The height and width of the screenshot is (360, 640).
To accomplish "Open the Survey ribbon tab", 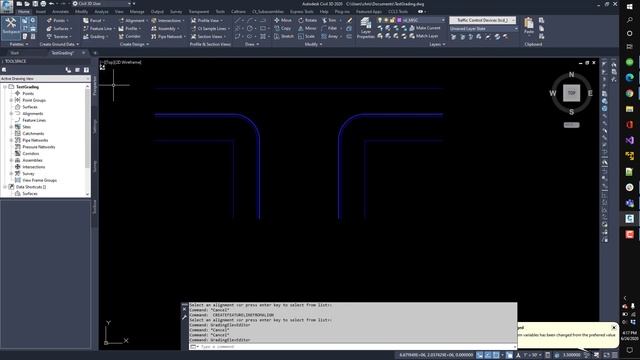I will pos(176,12).
